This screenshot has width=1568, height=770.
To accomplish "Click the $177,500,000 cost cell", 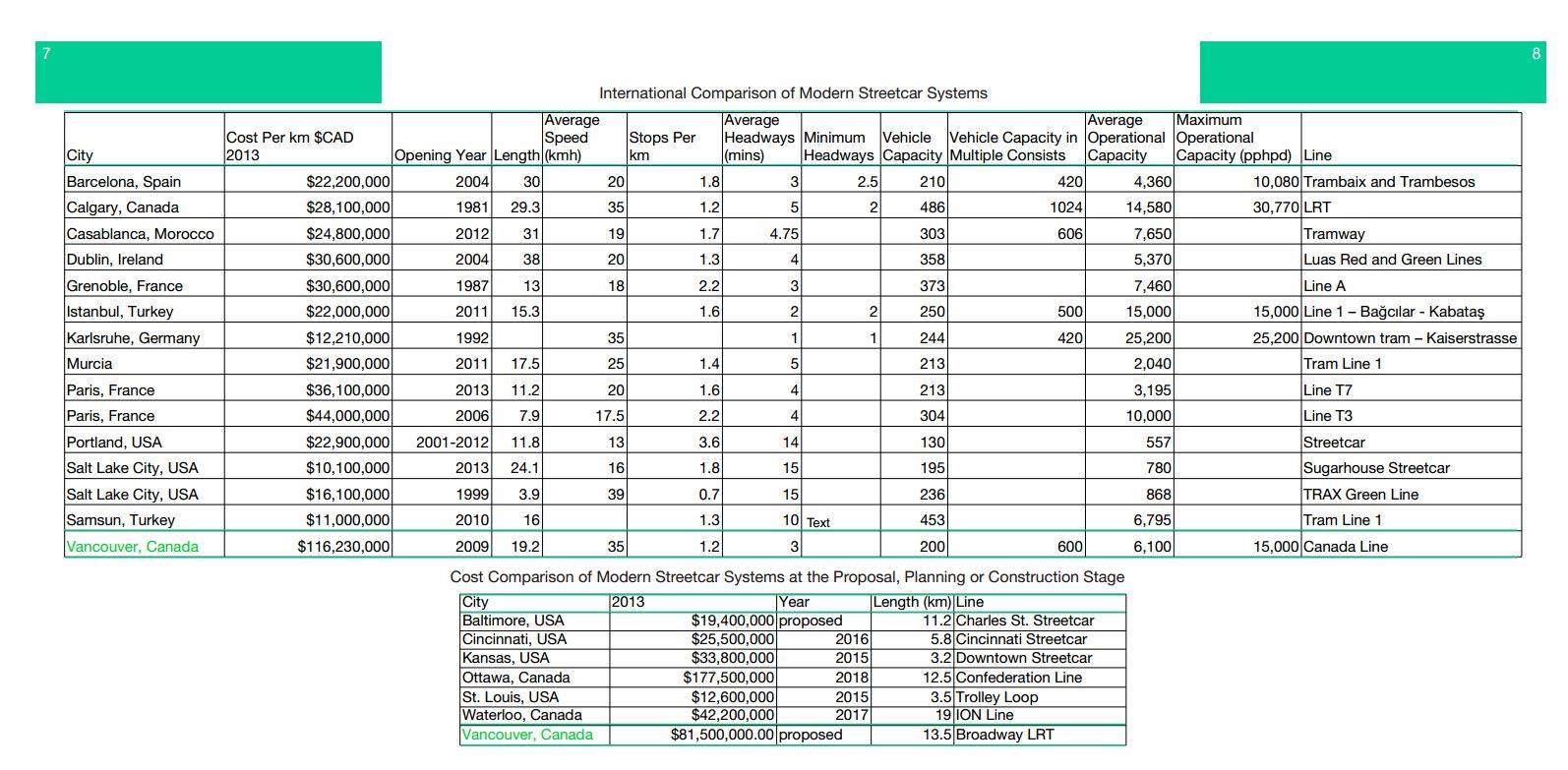I will tap(729, 678).
